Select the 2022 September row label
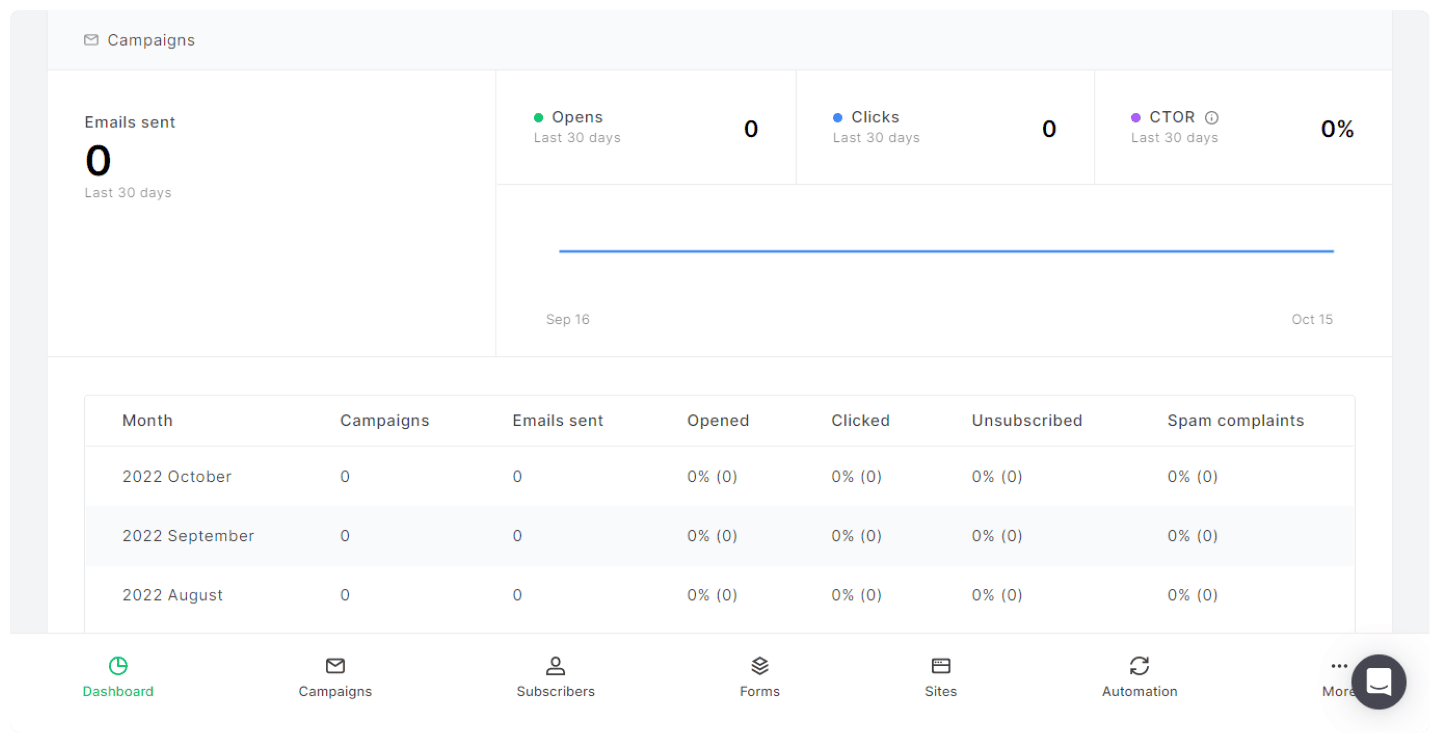1440x743 pixels. (188, 536)
